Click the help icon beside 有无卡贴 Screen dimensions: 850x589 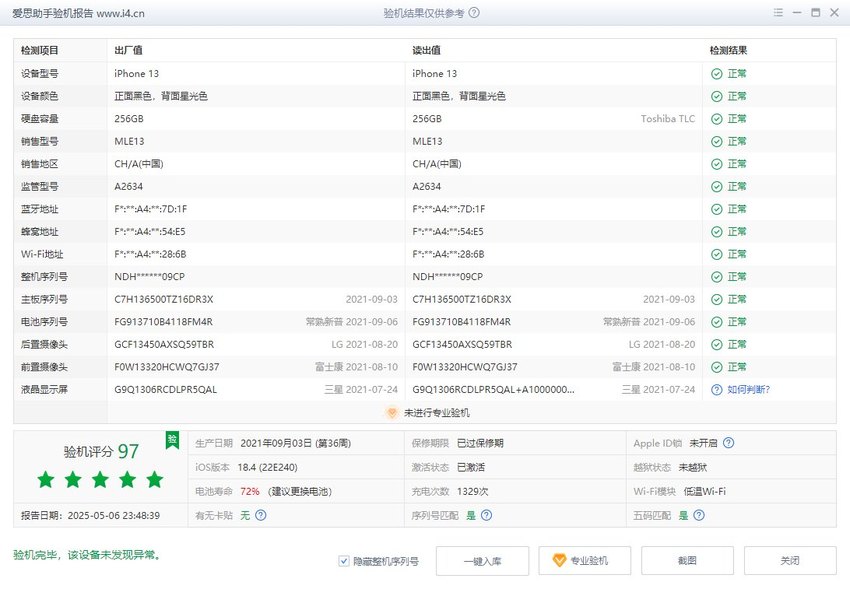(261, 515)
